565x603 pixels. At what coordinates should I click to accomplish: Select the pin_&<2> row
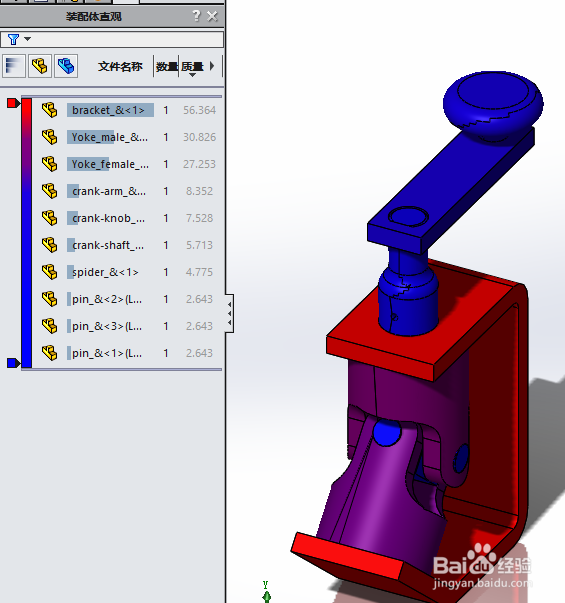tap(127, 299)
